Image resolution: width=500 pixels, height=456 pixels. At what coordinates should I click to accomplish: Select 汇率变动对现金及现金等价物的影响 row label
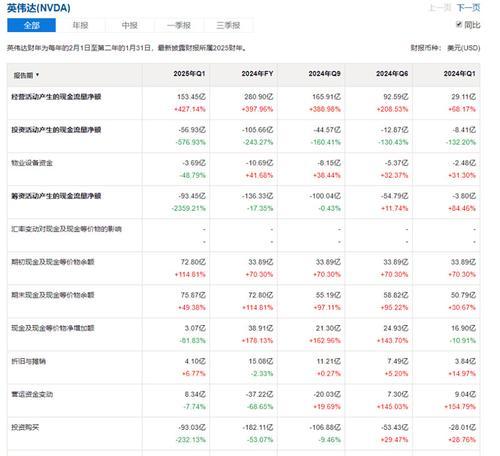tap(66, 229)
